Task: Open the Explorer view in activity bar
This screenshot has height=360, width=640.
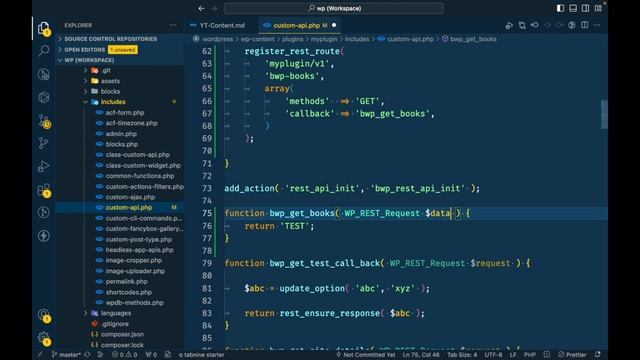Action: [x=44, y=28]
